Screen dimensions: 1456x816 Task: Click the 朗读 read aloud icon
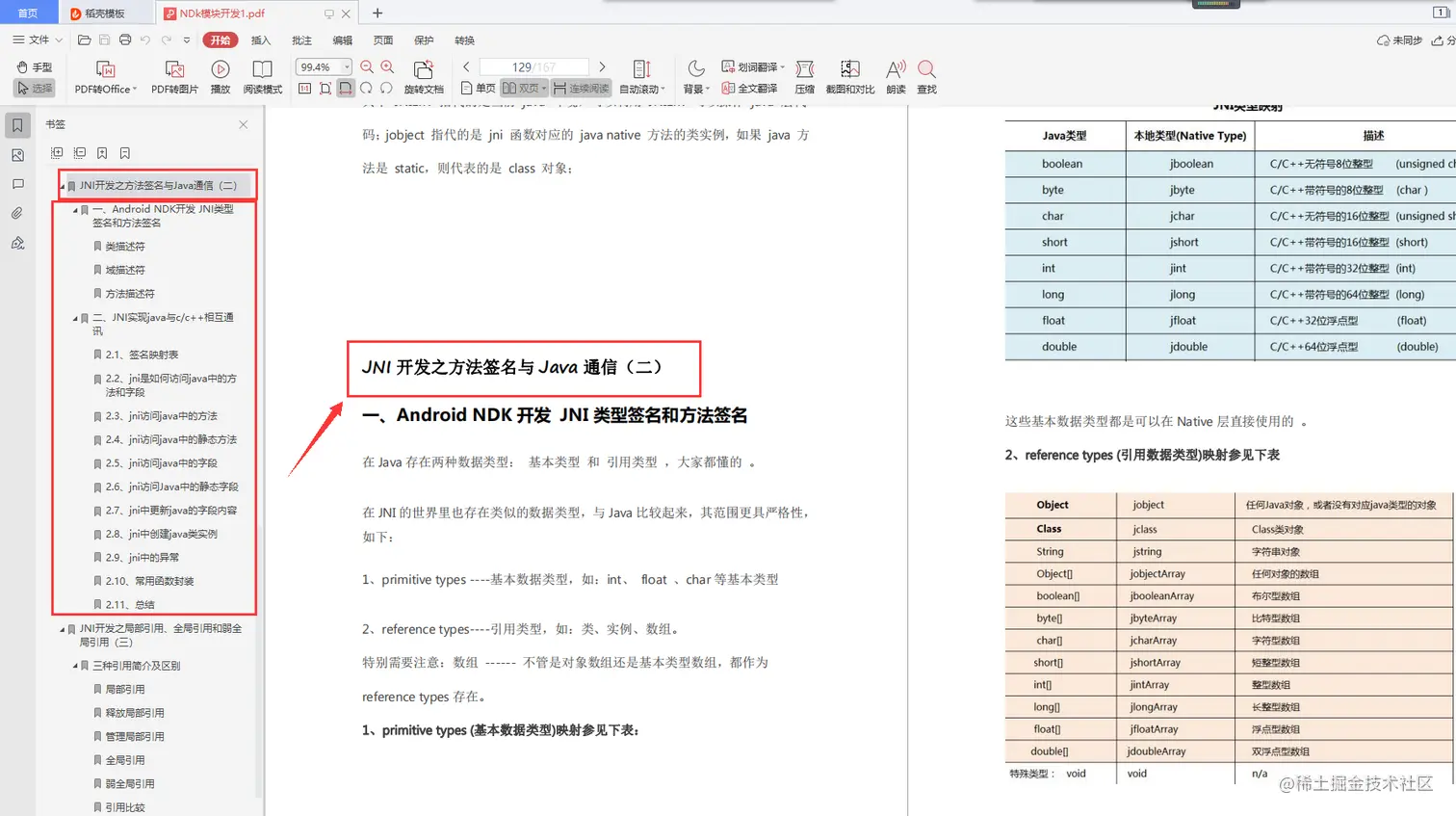coord(896,77)
